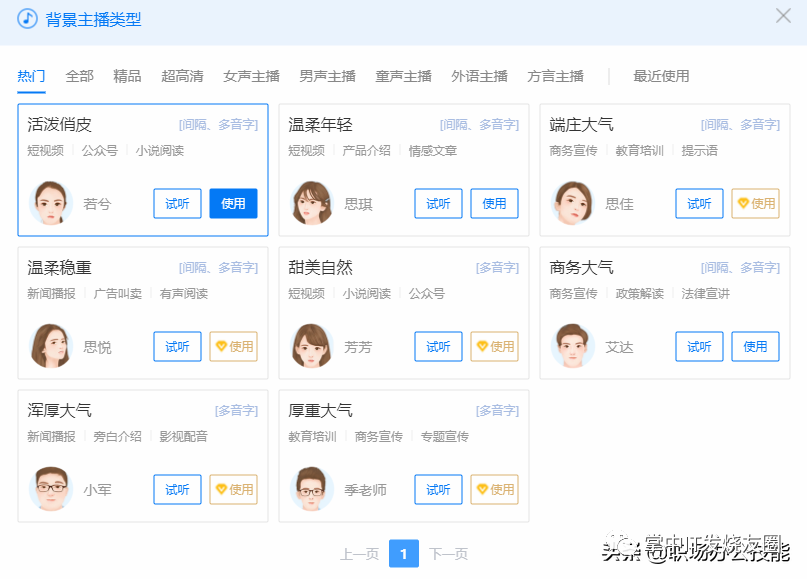807x579 pixels.
Task: Click the 若兮 avatar
Action: pos(50,203)
